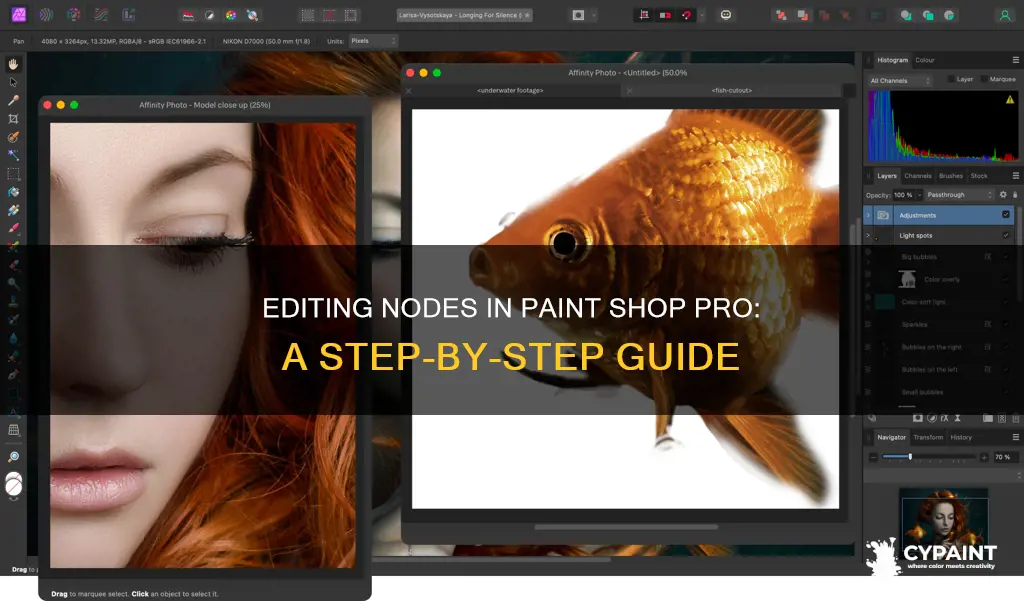Image resolution: width=1024 pixels, height=601 pixels.
Task: Apply Auto Levels from the toolbar
Action: 188,15
